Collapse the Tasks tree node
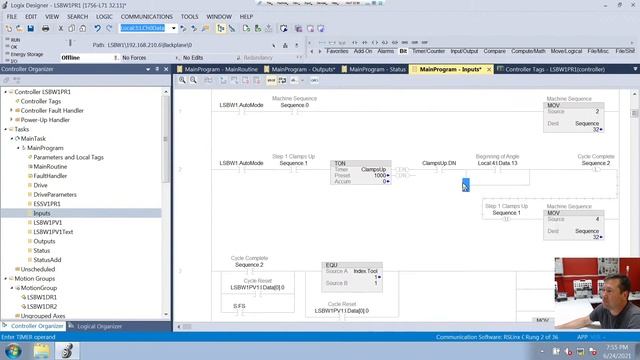The width and height of the screenshot is (640, 360). click(x=6, y=129)
